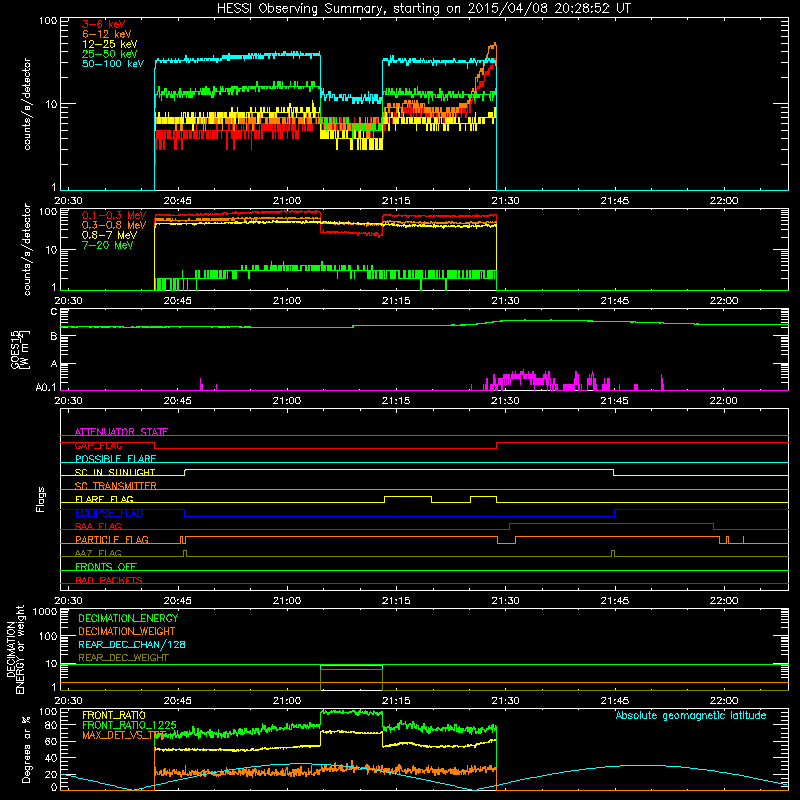Select the ATTENUATOR_STATE flag label
This screenshot has width=800, height=800.
coord(121,432)
